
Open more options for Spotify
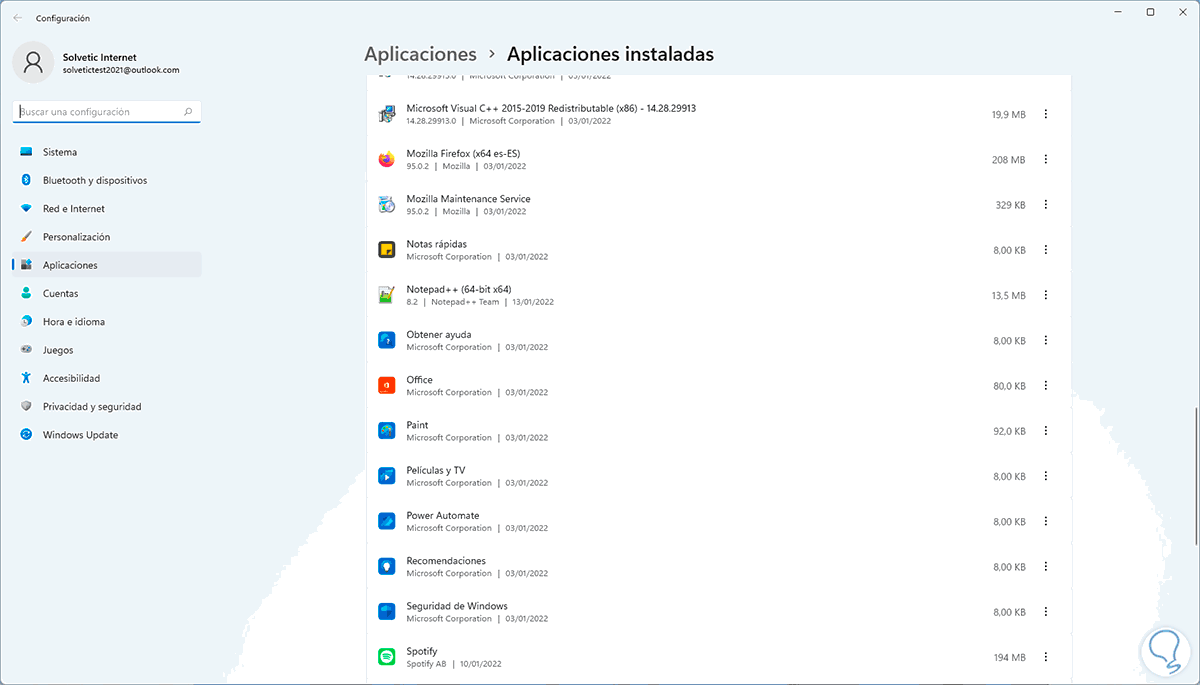tap(1046, 657)
